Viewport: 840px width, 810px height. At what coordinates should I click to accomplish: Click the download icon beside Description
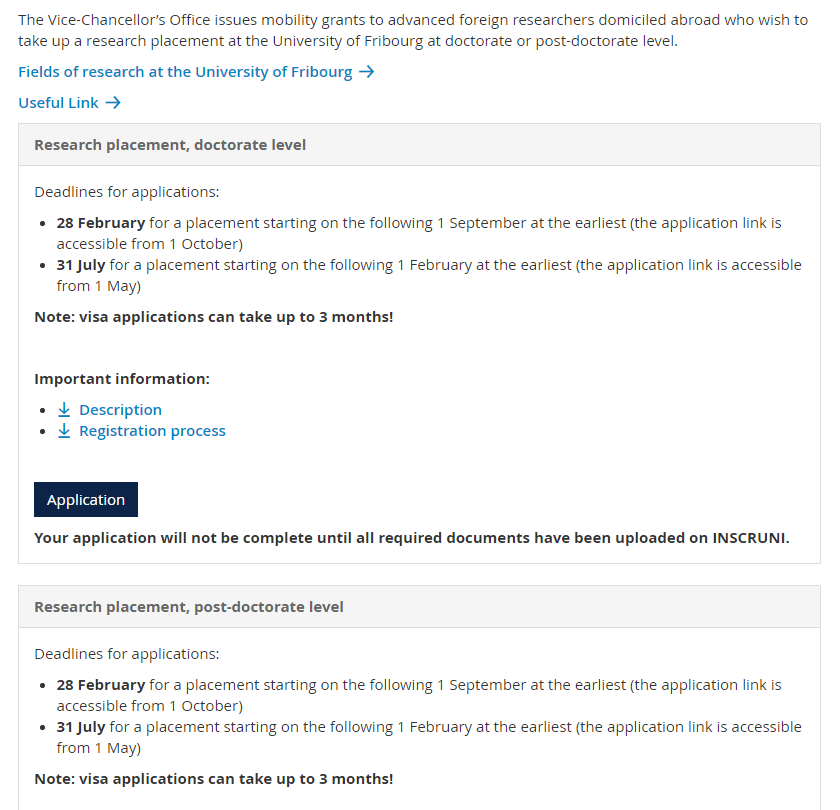(64, 410)
